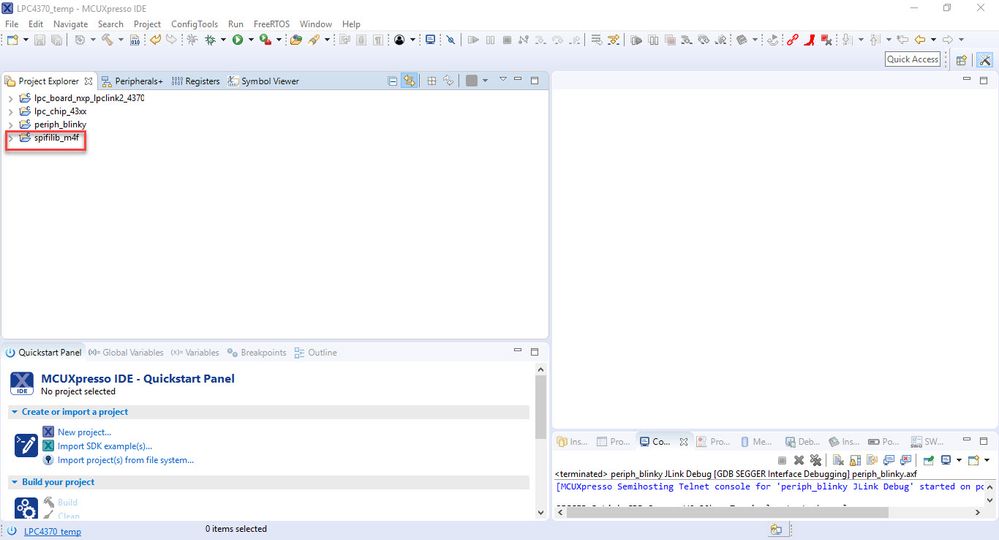
Task: Open the Run button dropdown arrow
Action: 251,39
